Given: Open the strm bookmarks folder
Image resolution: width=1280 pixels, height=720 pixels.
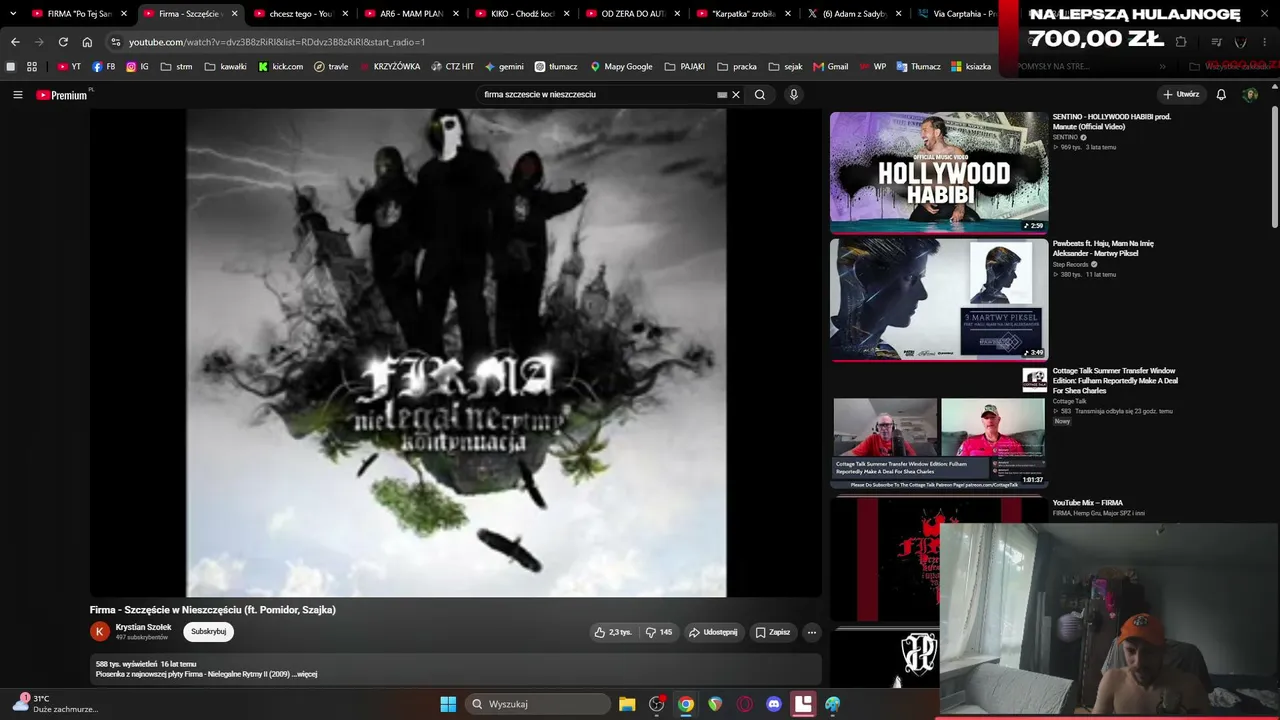Looking at the screenshot, I should [176, 67].
